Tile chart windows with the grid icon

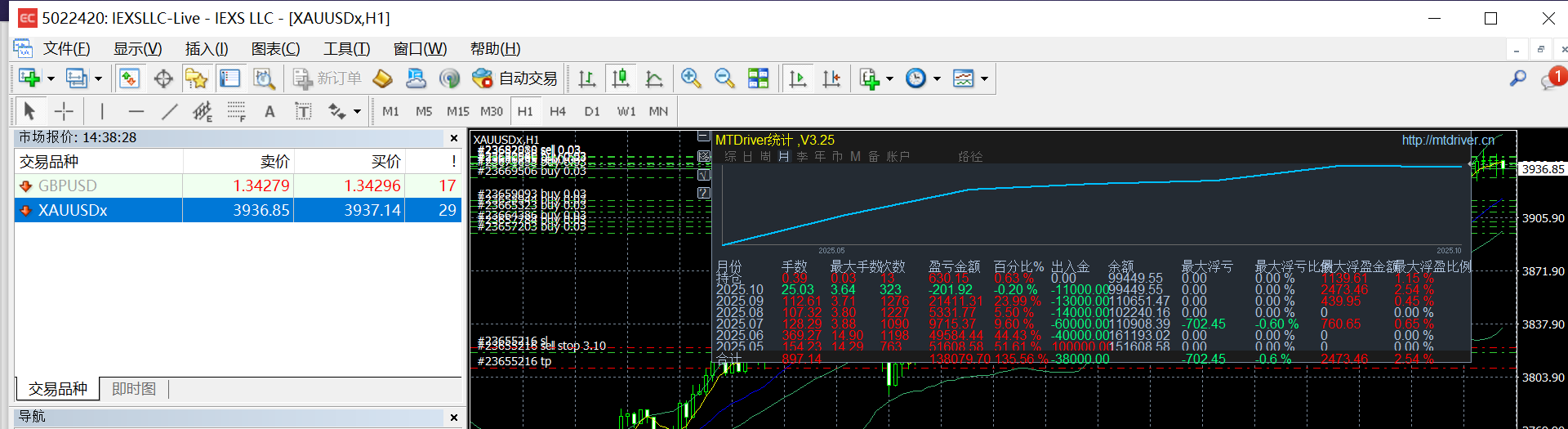pos(759,78)
